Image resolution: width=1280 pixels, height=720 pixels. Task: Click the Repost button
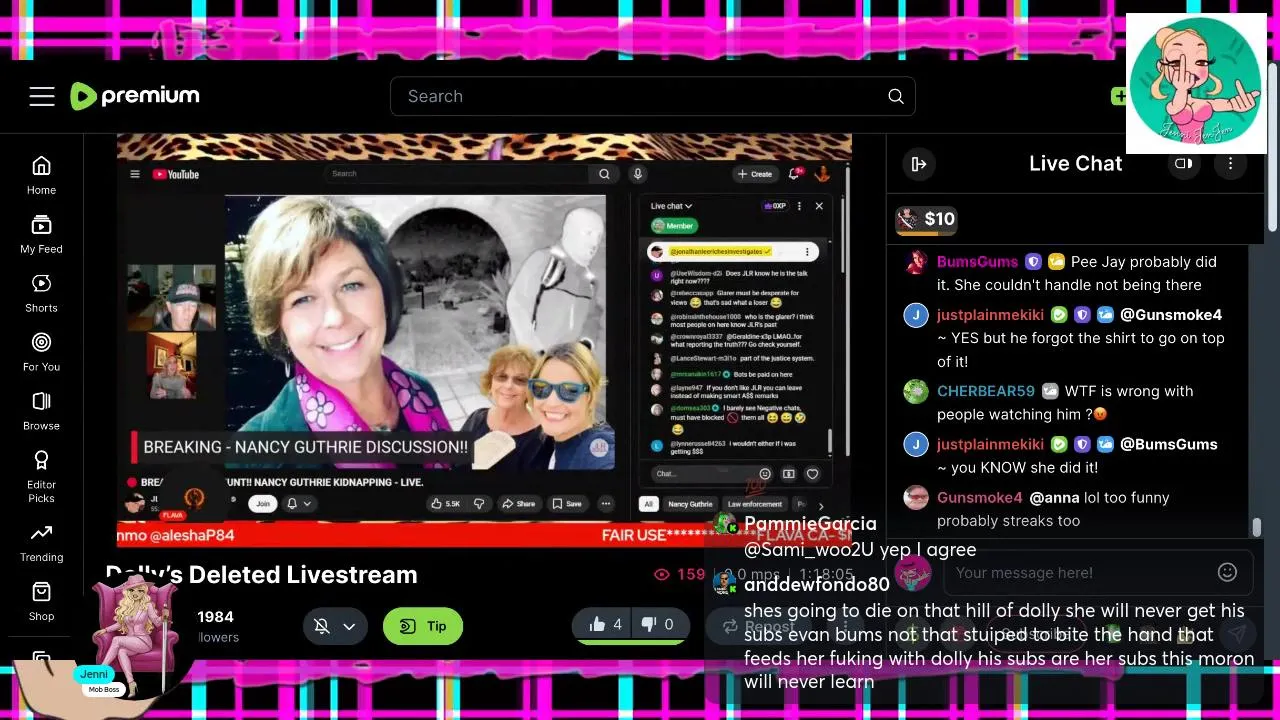[x=757, y=626]
